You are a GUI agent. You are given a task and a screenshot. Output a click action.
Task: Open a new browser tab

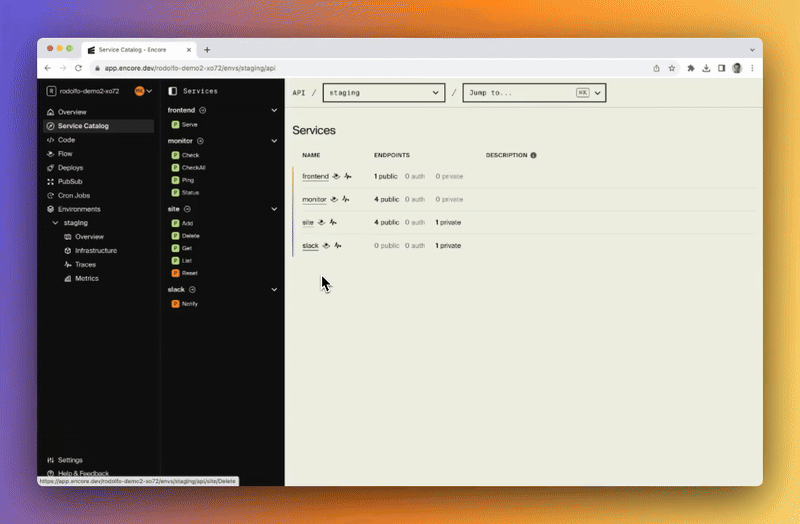(x=207, y=50)
